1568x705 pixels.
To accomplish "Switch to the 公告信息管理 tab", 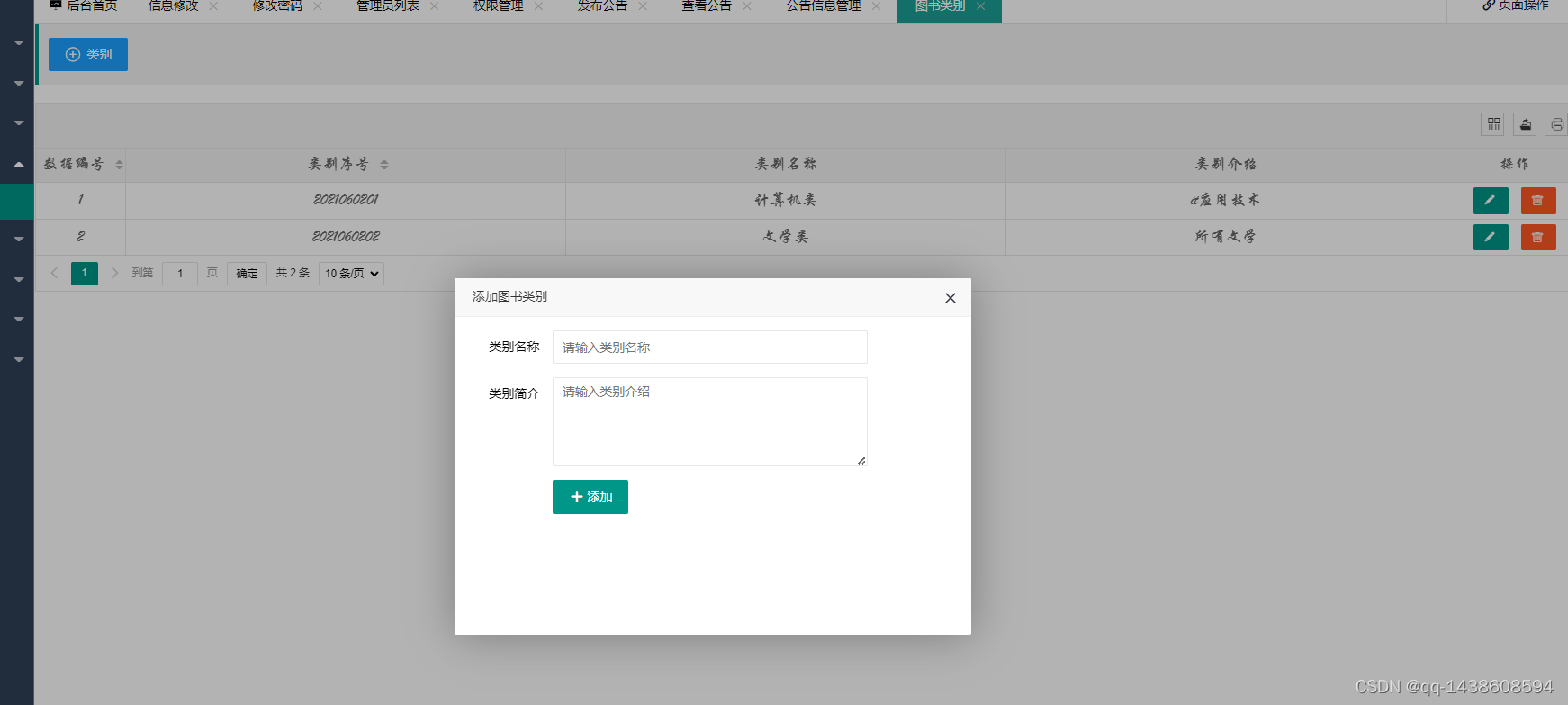I will point(824,5).
